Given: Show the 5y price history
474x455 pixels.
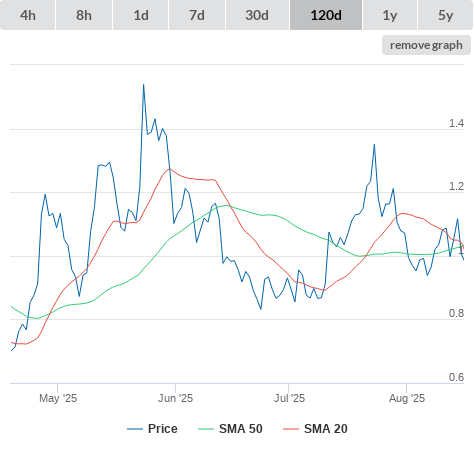Looking at the screenshot, I should (446, 15).
